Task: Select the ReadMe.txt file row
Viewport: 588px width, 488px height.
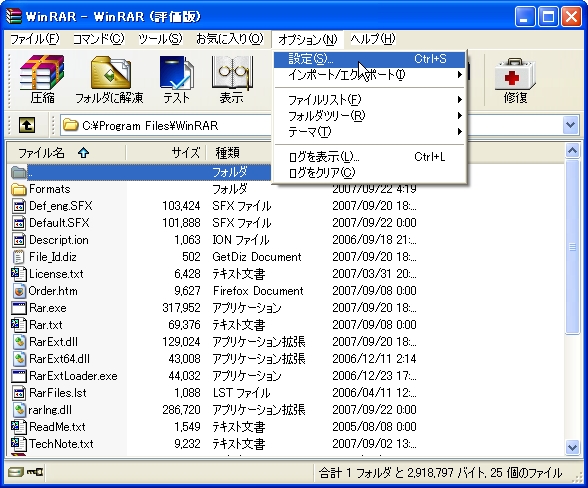Action: tap(214, 427)
